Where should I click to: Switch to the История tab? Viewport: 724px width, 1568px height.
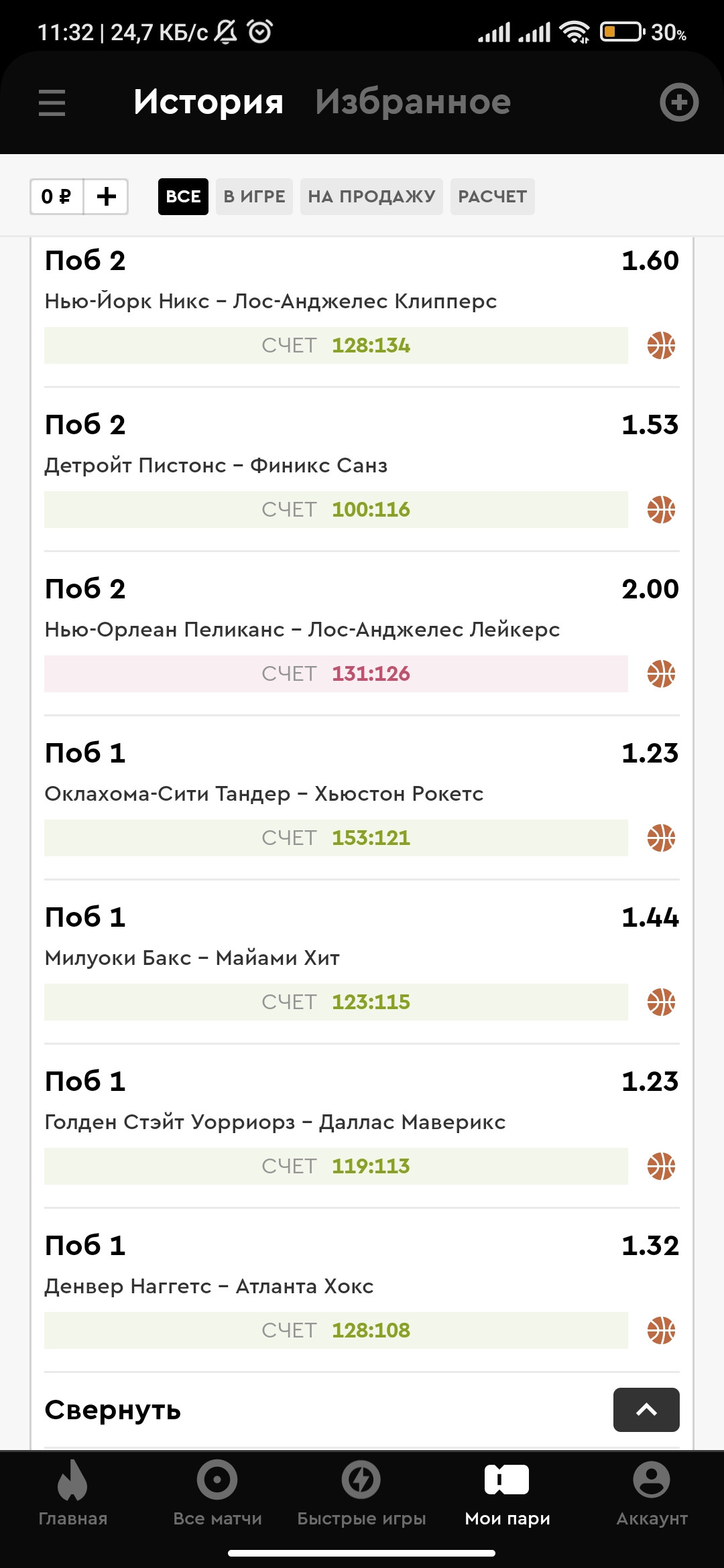[208, 102]
